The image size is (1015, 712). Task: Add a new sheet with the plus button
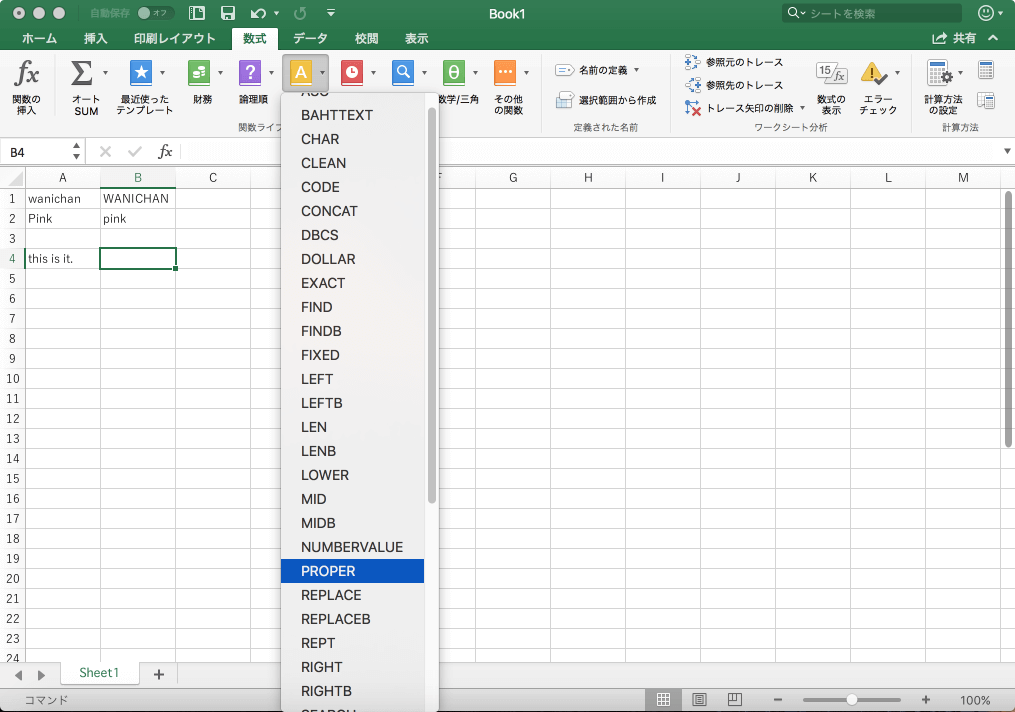click(157, 673)
